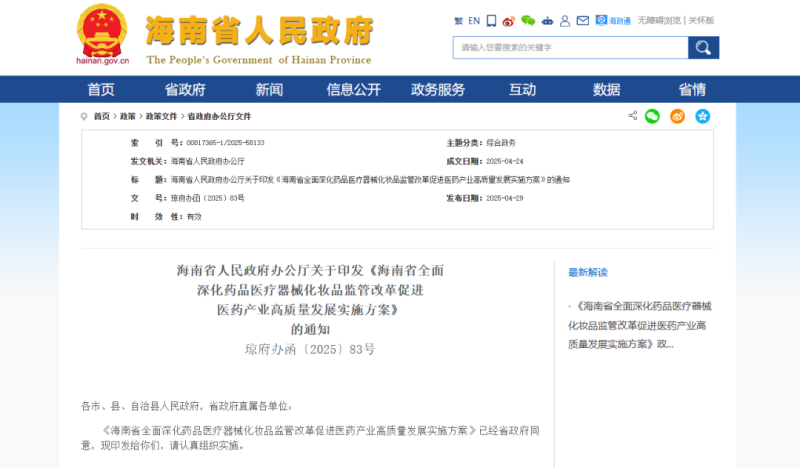Open the 省政府 navigation menu
This screenshot has width=800, height=468.
185,89
